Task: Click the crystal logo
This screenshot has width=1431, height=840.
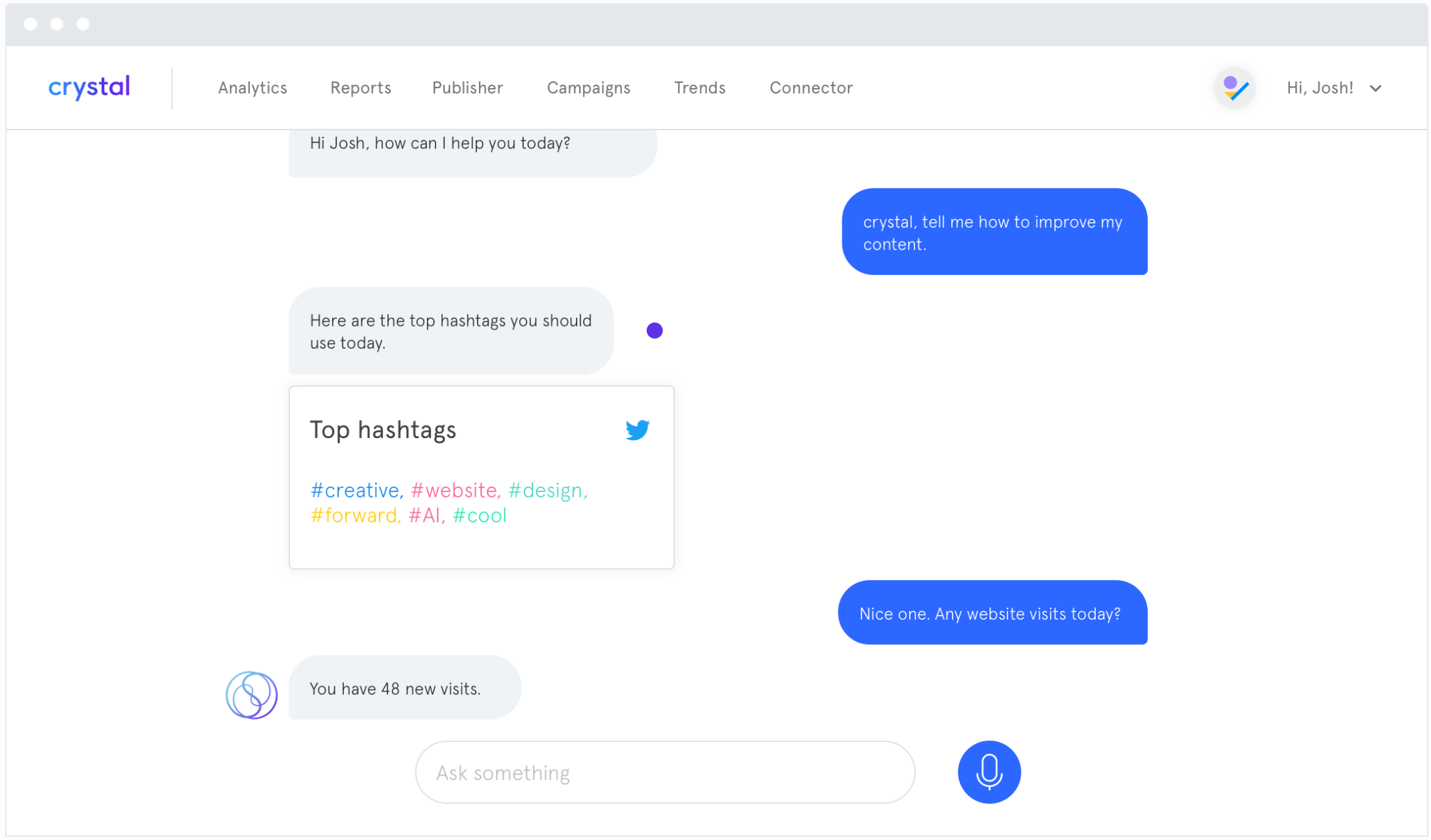Action: [90, 87]
